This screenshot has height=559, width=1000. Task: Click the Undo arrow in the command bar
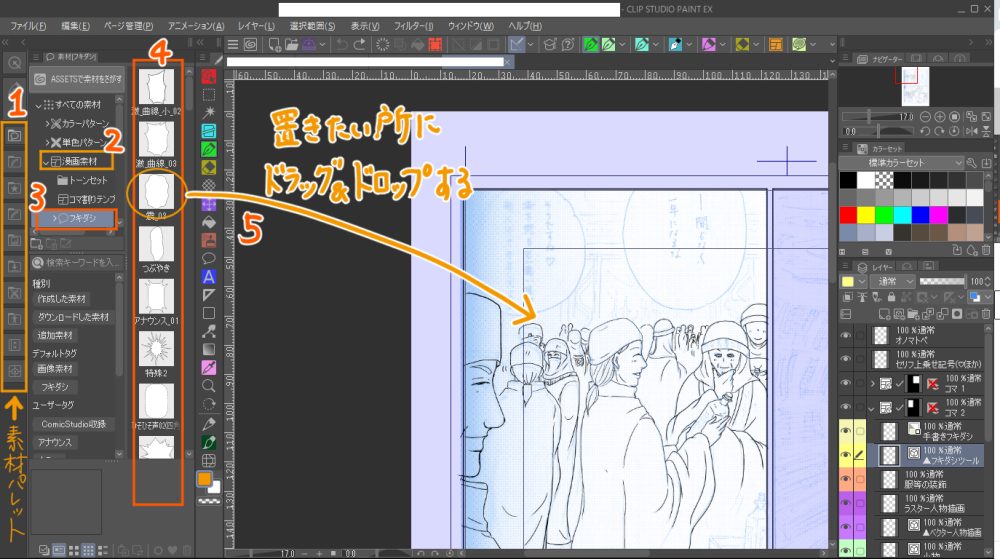tap(343, 44)
